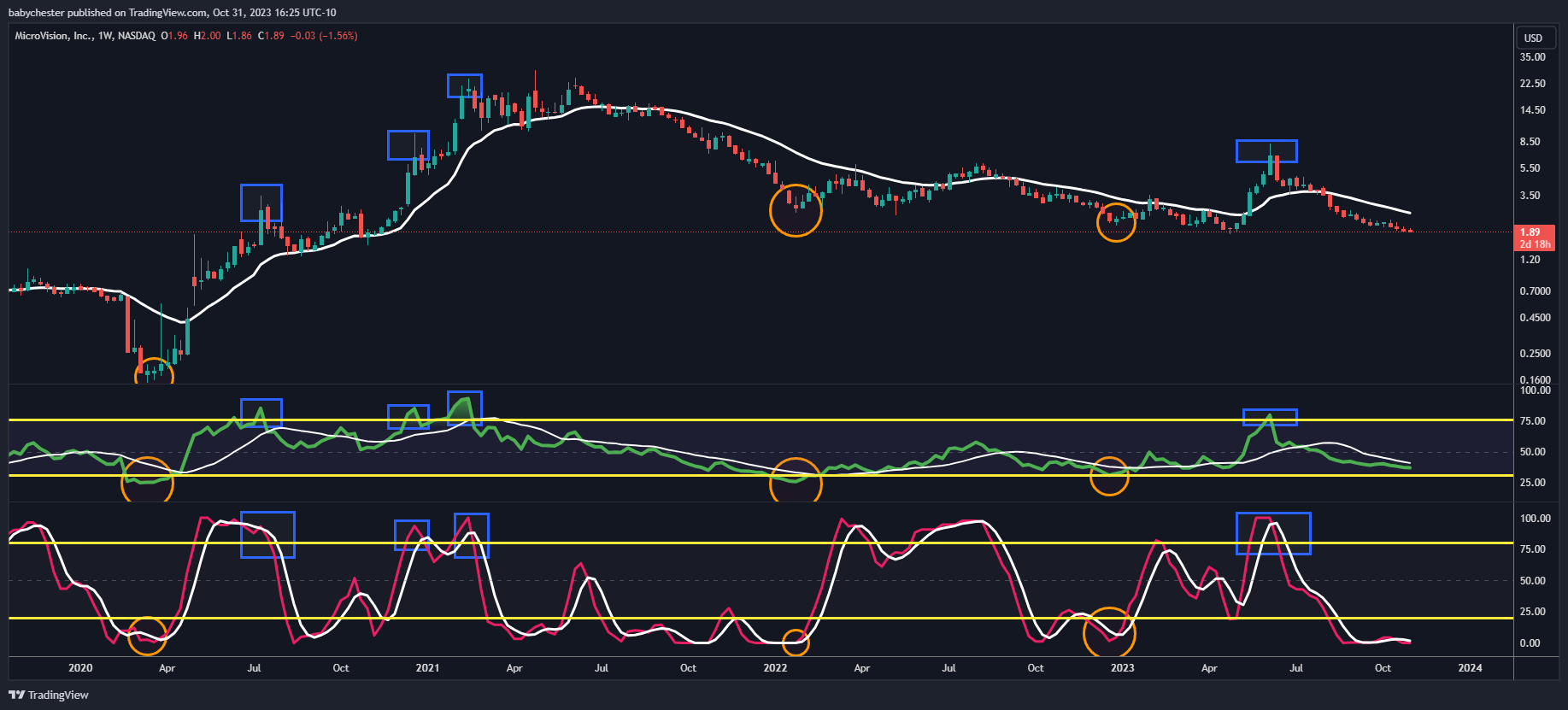Click the open price value O1.96
1568x710 pixels.
[x=174, y=36]
